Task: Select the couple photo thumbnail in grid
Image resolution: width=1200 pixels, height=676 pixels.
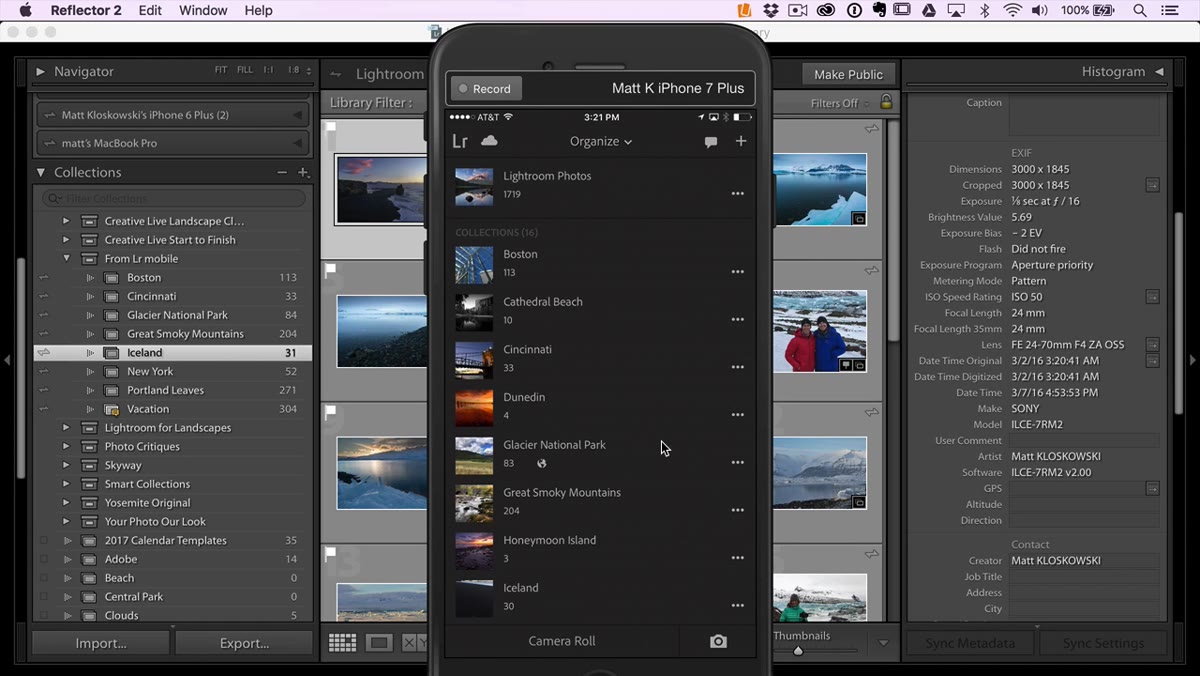Action: [x=819, y=331]
